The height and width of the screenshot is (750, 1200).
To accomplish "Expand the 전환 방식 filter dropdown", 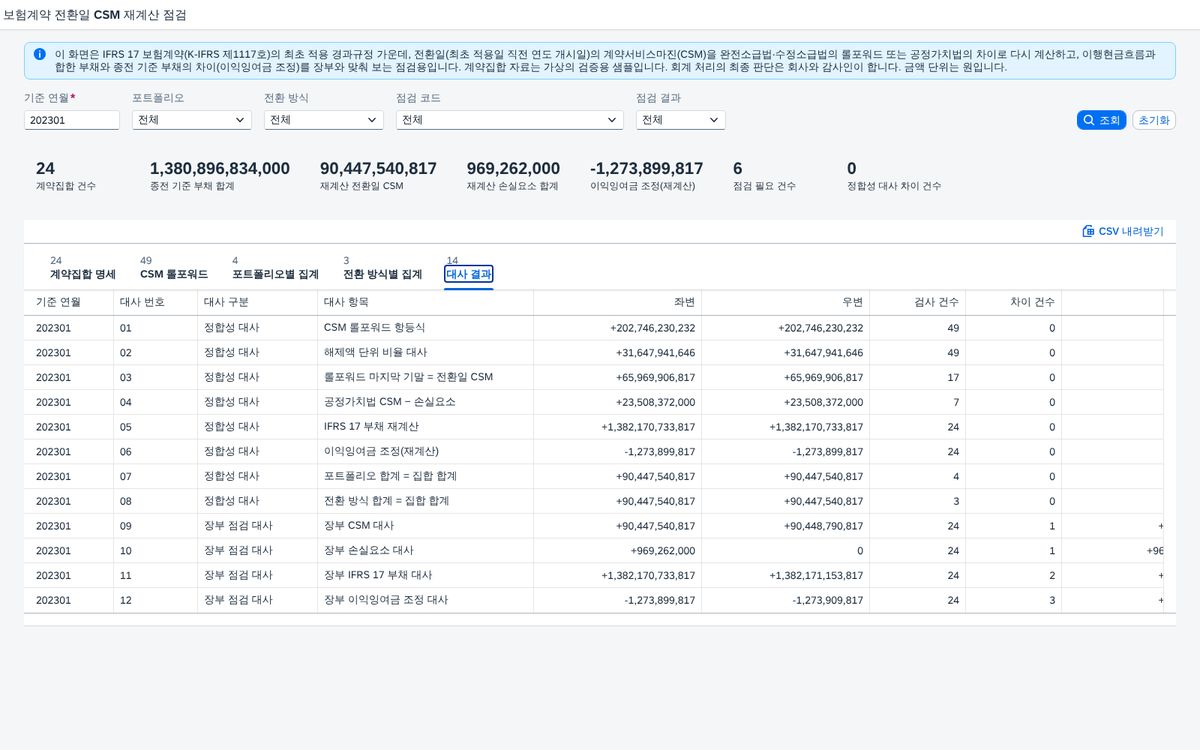I will coord(324,120).
